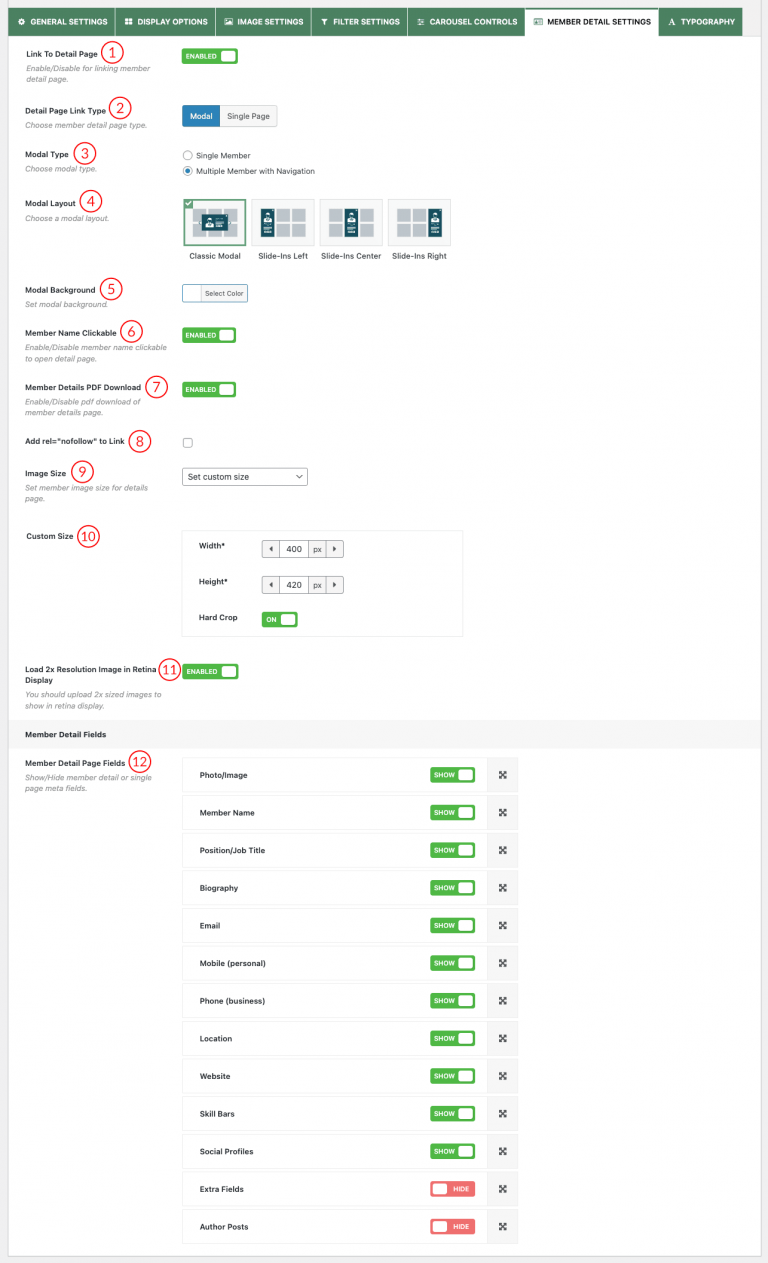This screenshot has height=1263, width=768.
Task: Select the Slide-Ins Center modal layout
Action: [x=350, y=222]
